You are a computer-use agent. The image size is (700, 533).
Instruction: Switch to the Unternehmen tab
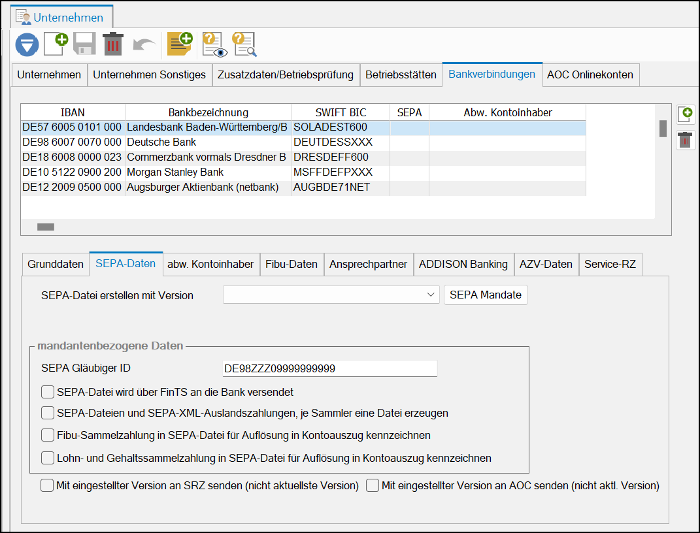click(49, 75)
